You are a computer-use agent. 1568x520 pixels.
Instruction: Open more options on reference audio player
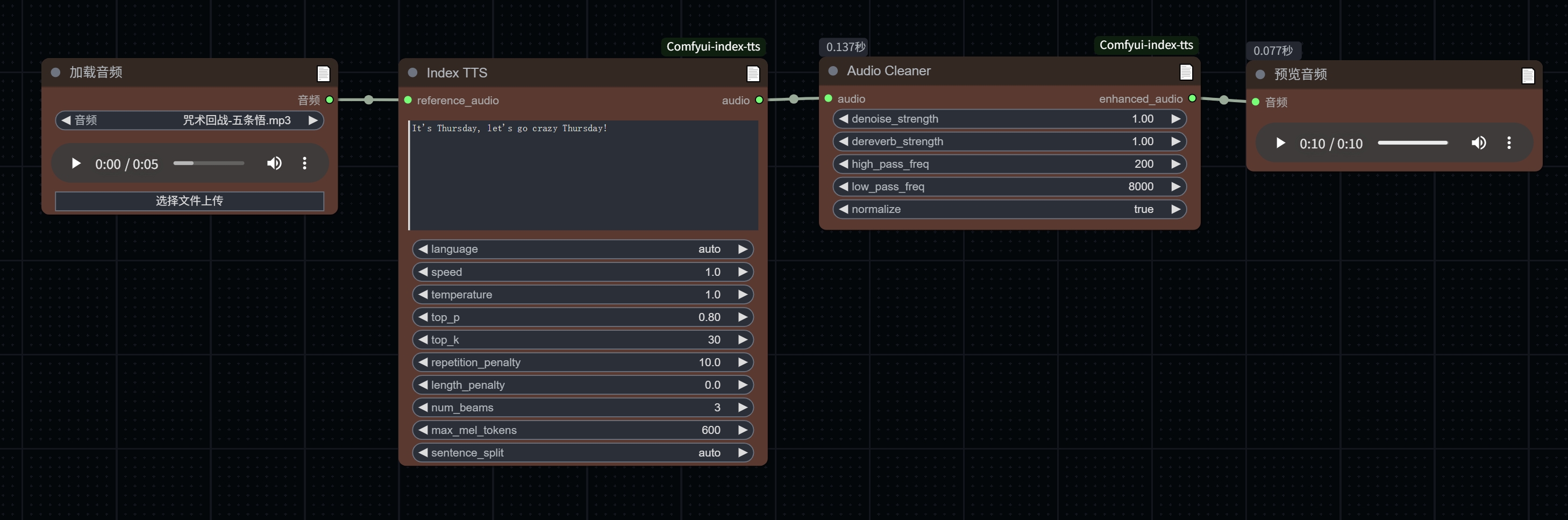(304, 163)
